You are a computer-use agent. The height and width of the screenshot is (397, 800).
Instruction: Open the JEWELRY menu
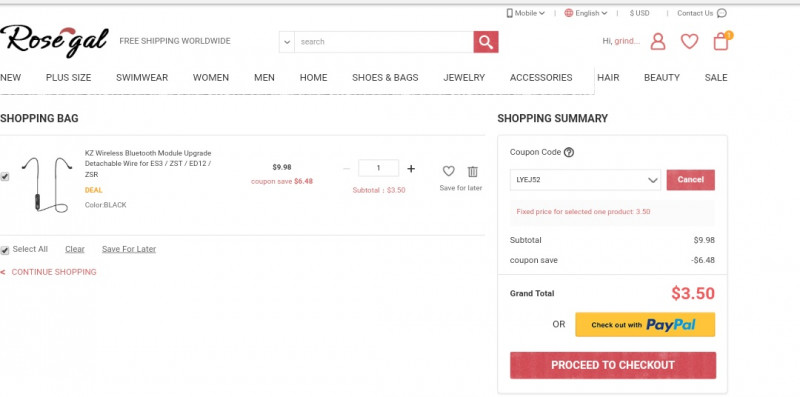click(x=464, y=78)
